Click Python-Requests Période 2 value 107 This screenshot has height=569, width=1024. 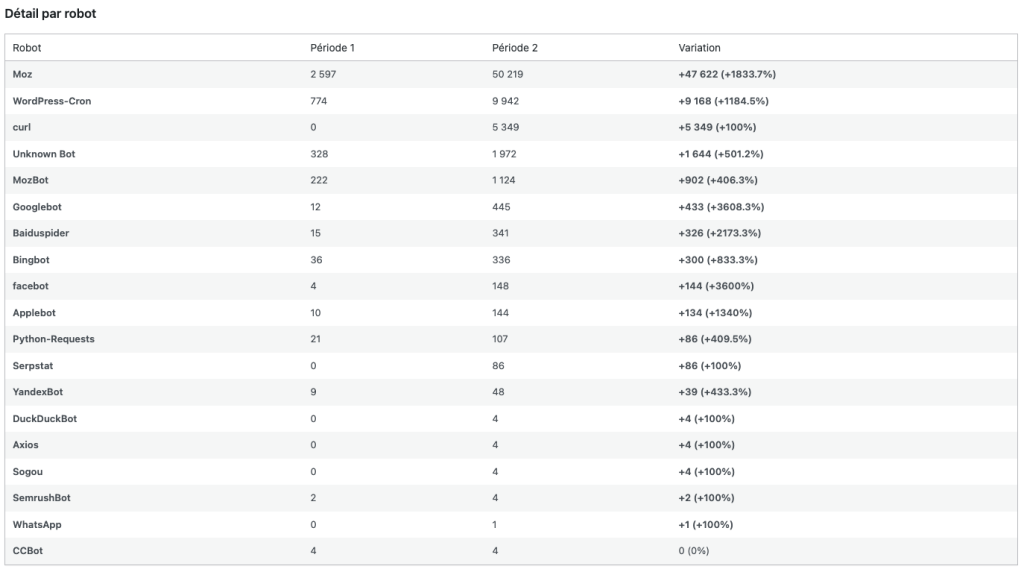pos(500,339)
